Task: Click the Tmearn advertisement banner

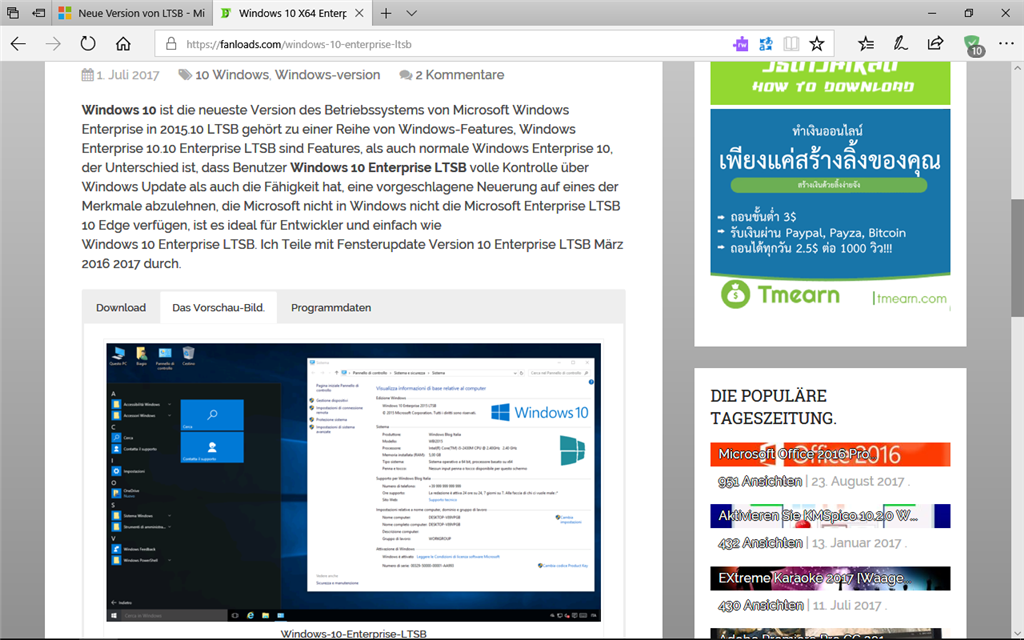Action: 830,210
